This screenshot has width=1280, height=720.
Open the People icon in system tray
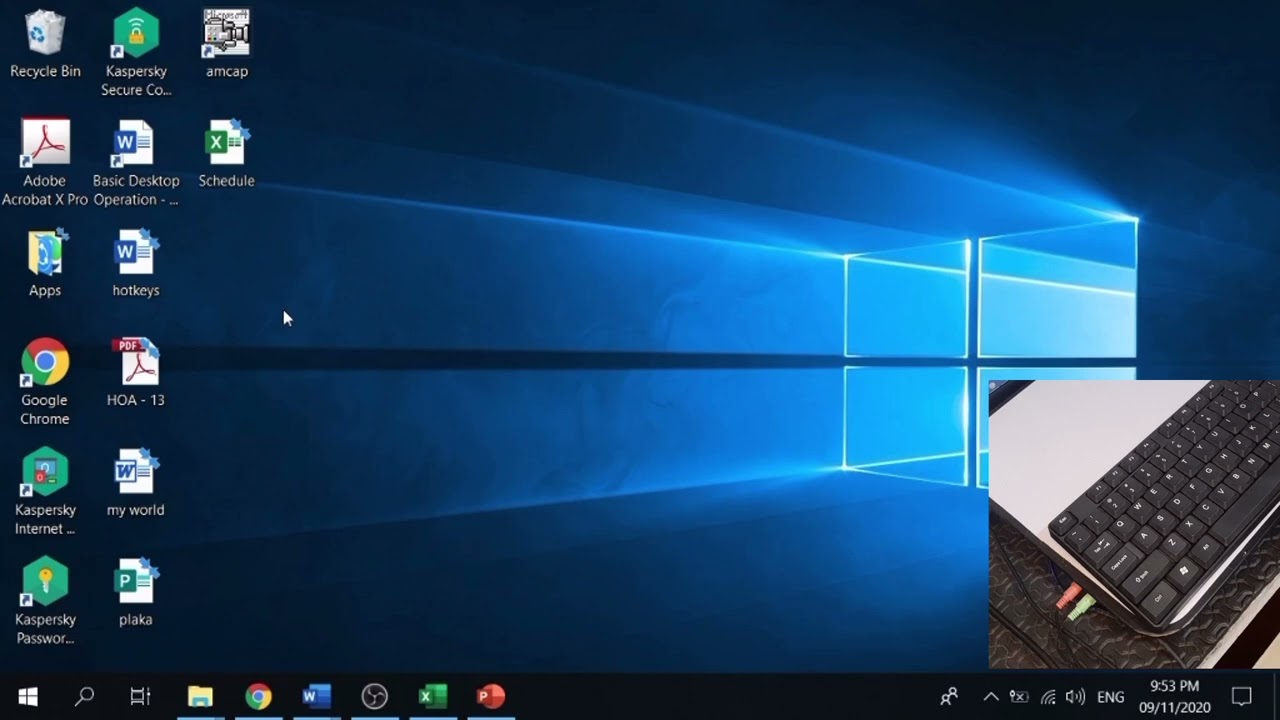[949, 696]
